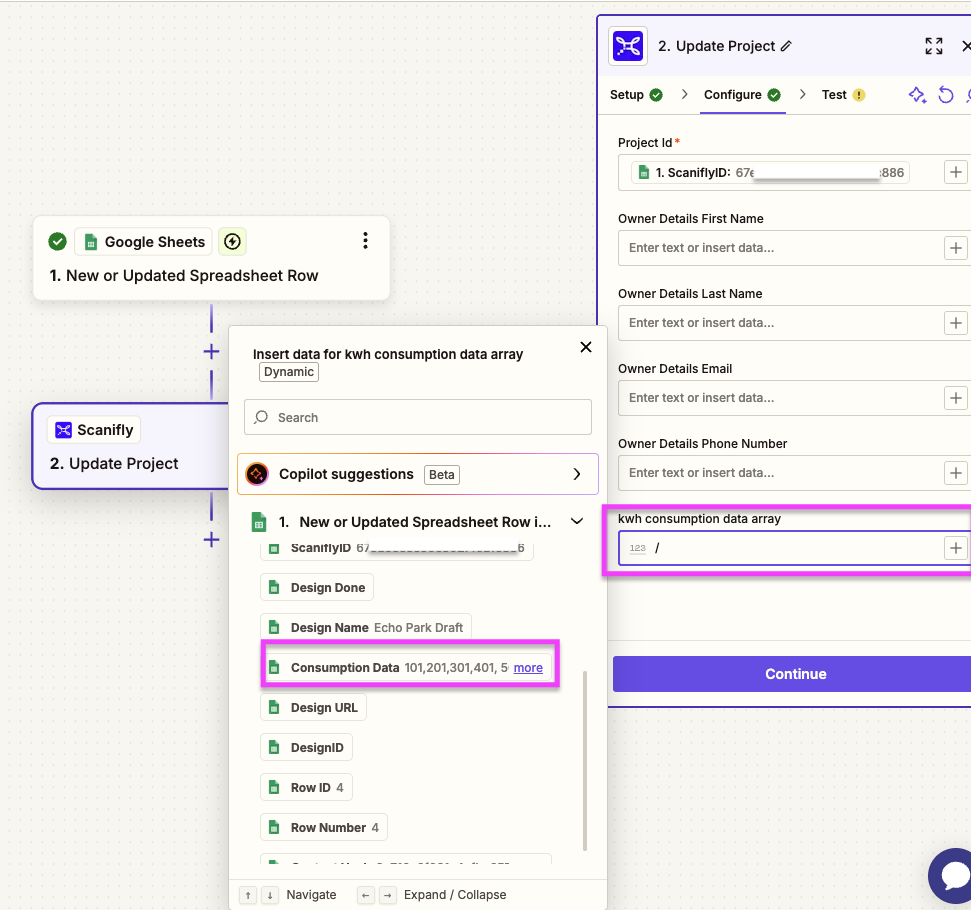Click the Beta badge on Copilot suggestions

click(x=442, y=475)
